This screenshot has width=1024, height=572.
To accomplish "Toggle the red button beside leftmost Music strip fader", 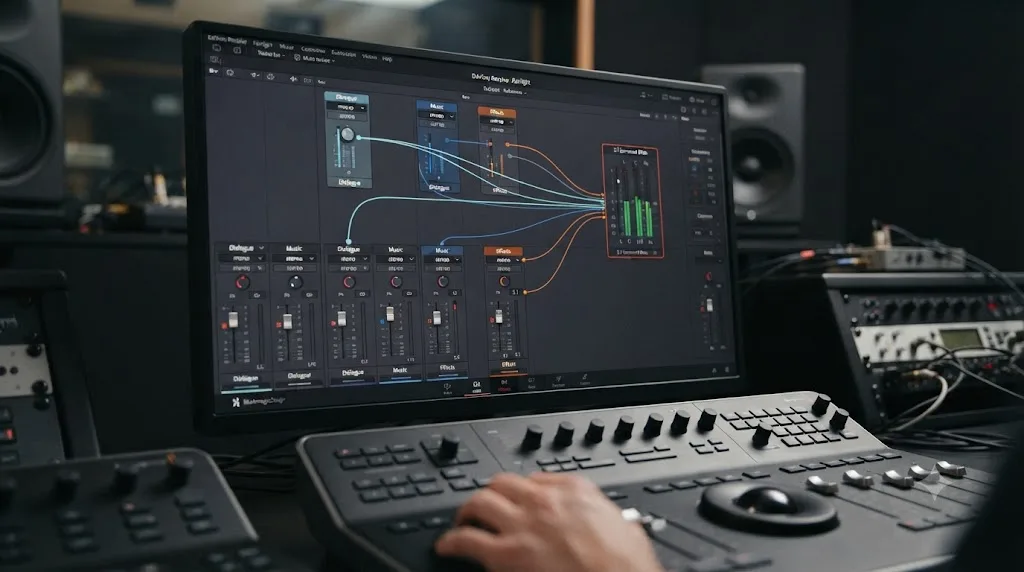I will [x=279, y=324].
